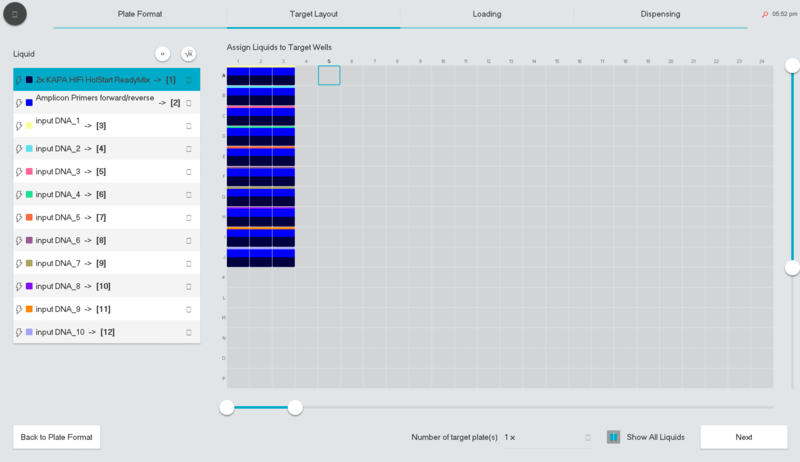Screen dimensions: 800x462
Task: Tick the small box on input DNA_7 row
Action: pos(189,264)
